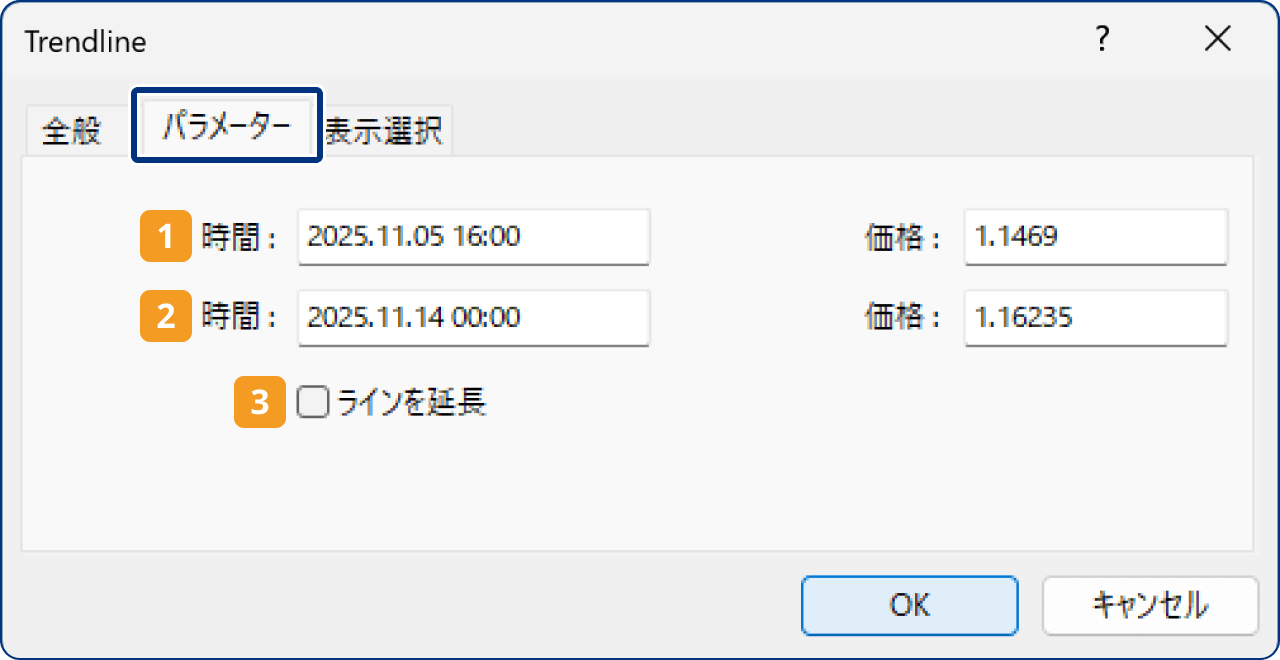Click the orange marker labeled 1

pyautogui.click(x=165, y=237)
